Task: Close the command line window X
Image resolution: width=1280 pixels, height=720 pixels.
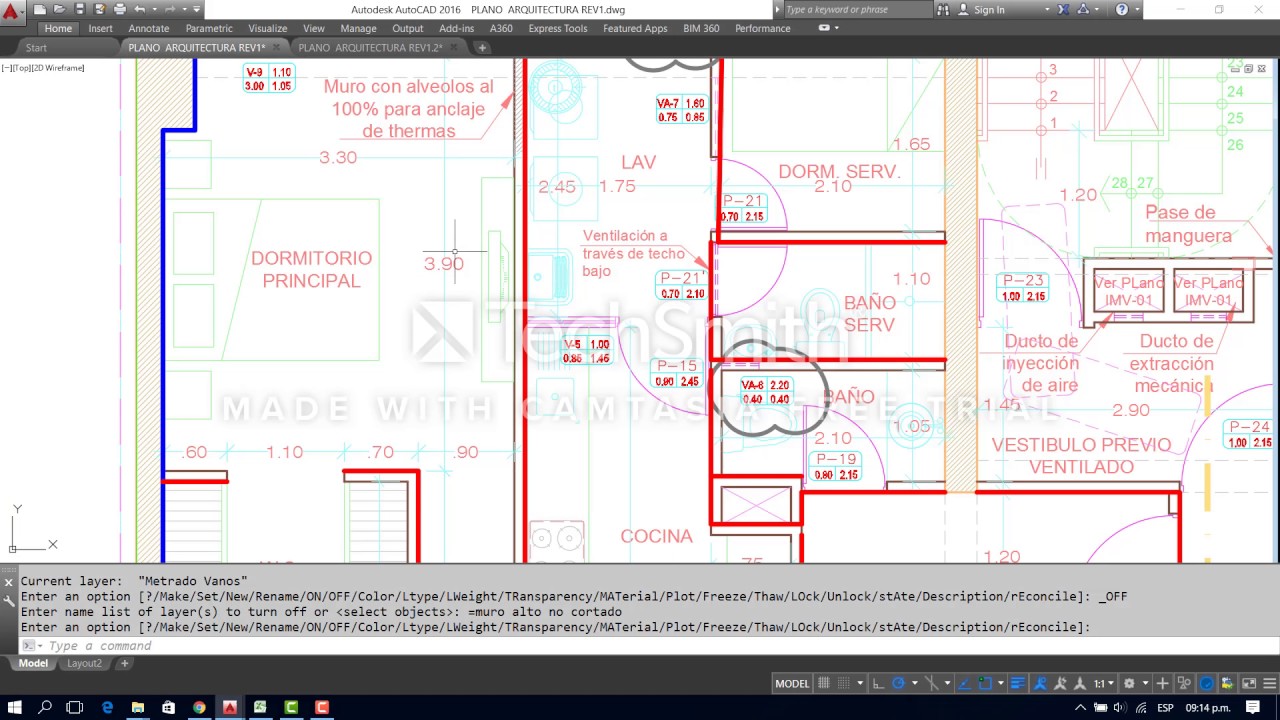Action: click(9, 581)
